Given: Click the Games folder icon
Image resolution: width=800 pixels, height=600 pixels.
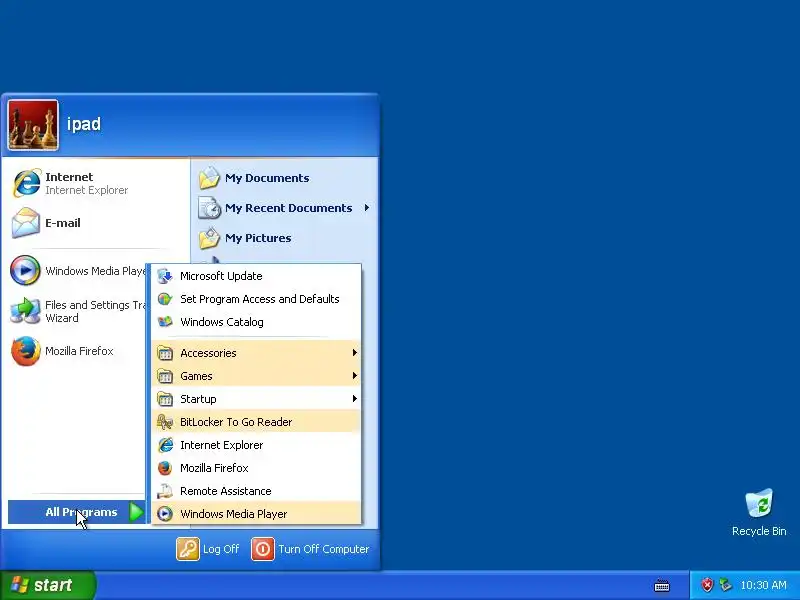Looking at the screenshot, I should pyautogui.click(x=165, y=376).
